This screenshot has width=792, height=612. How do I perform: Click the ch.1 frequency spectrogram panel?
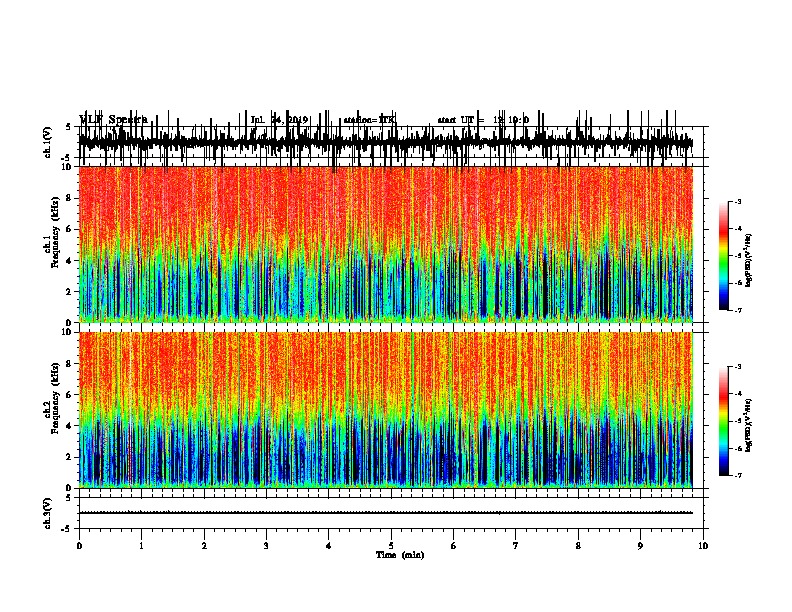[x=385, y=244]
